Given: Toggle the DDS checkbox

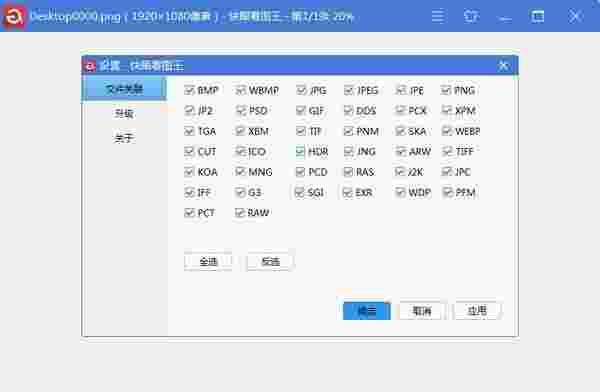Looking at the screenshot, I should [x=349, y=111].
